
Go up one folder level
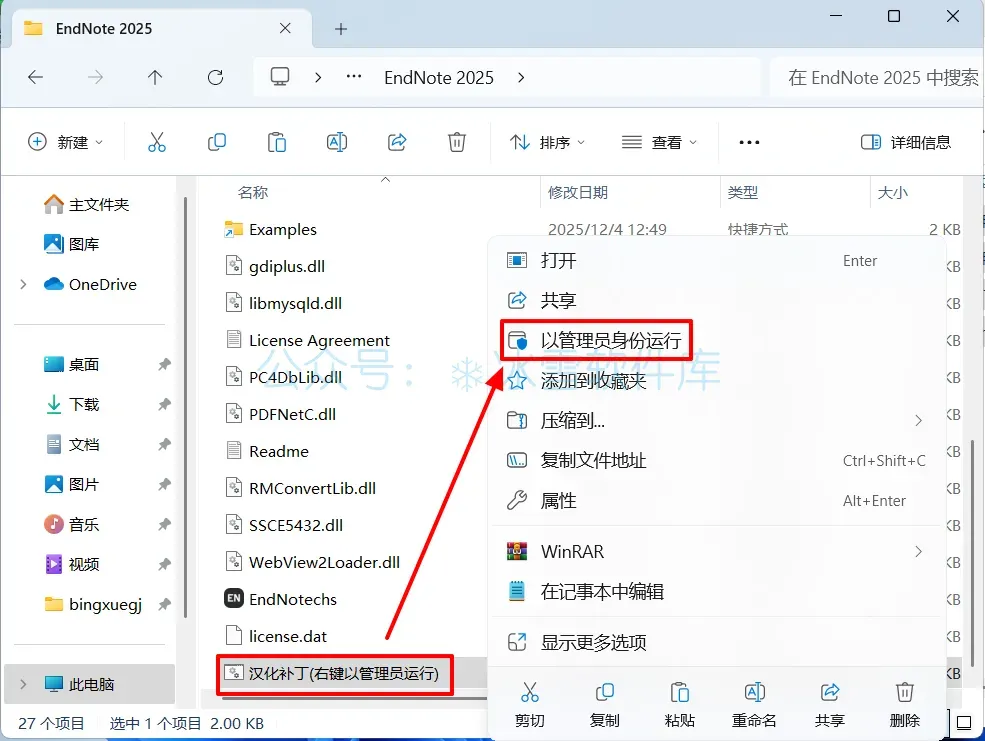coord(155,77)
